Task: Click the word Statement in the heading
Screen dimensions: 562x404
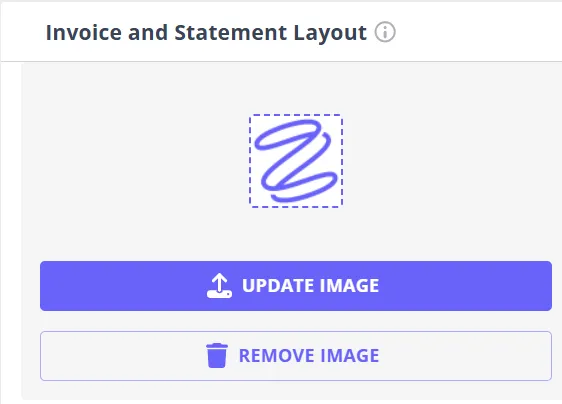Action: tap(231, 33)
